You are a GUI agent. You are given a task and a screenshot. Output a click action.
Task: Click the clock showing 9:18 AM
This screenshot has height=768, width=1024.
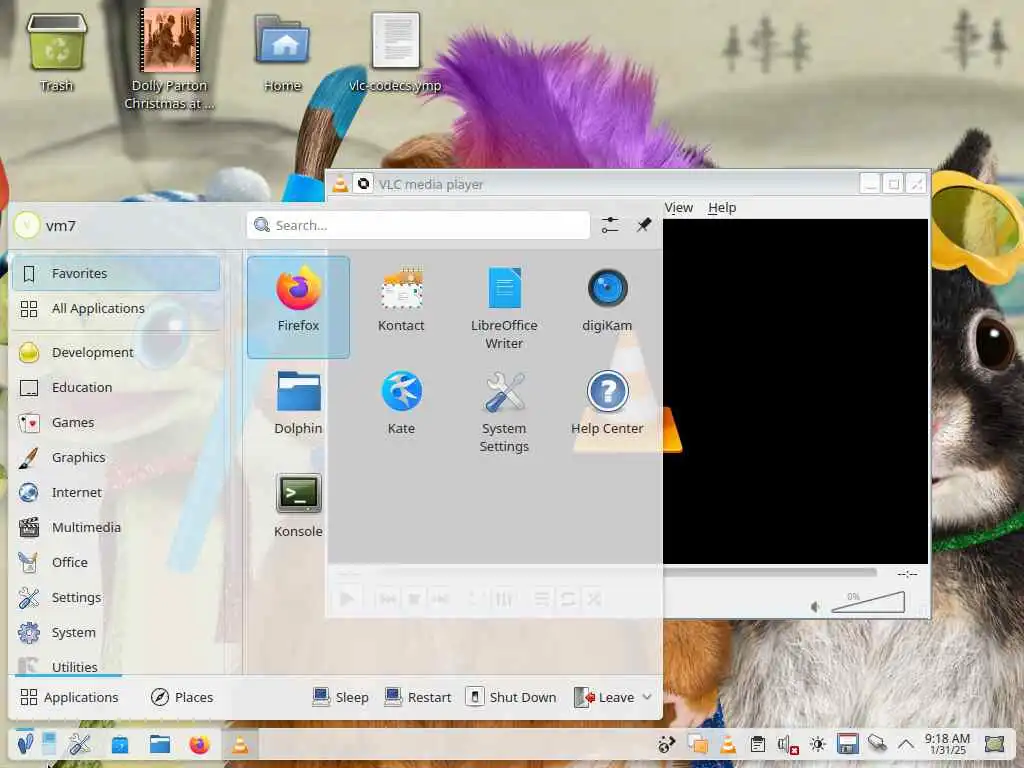(x=947, y=744)
